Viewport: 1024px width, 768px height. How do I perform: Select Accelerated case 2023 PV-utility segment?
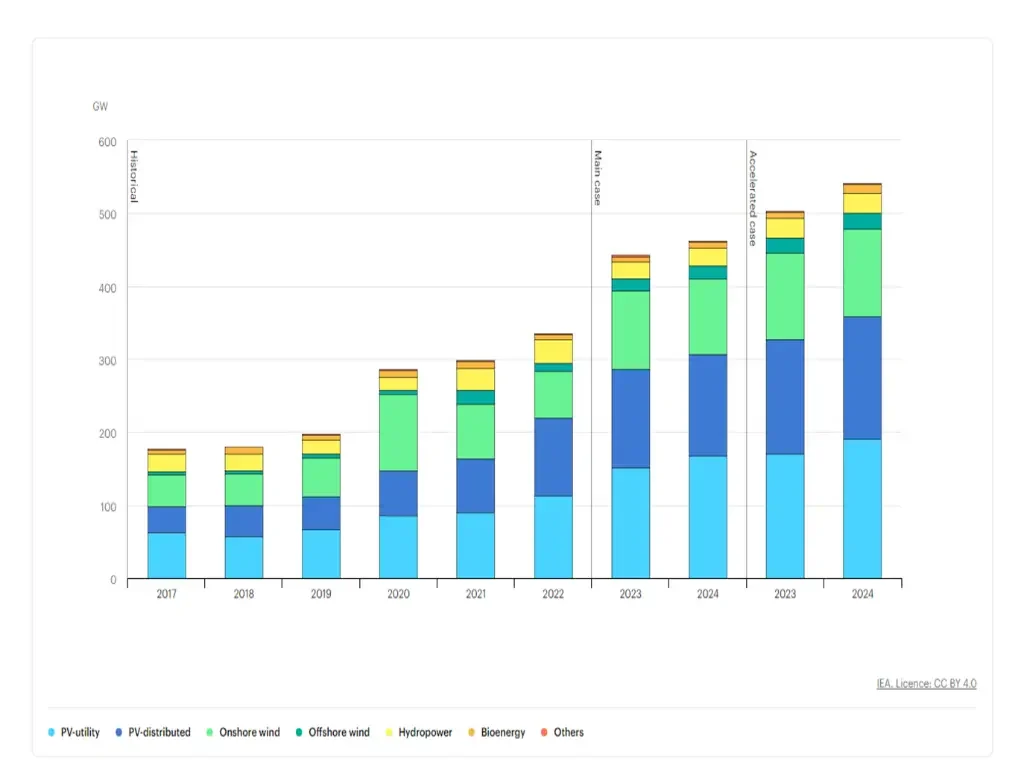784,516
